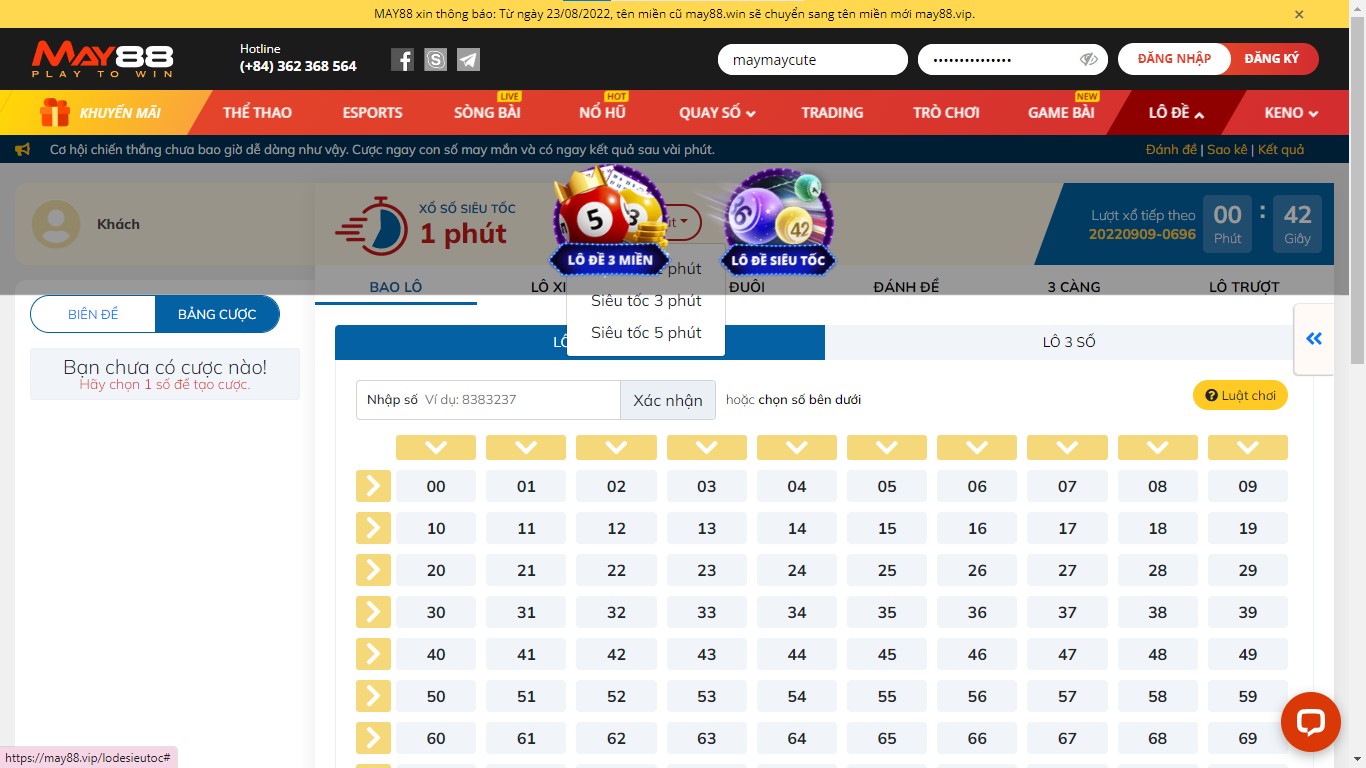This screenshot has height=768, width=1366.
Task: Focus the username field maymaycute
Action: point(812,60)
